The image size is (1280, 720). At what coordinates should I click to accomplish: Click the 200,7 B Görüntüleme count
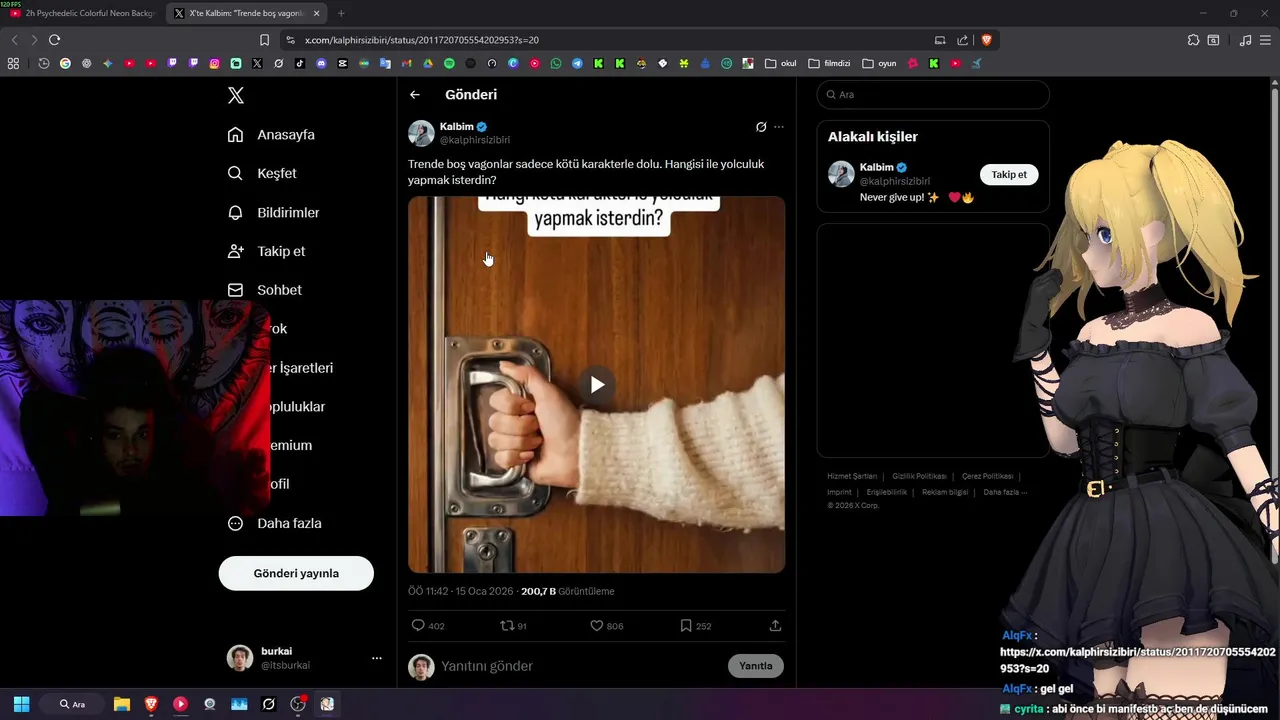tap(567, 591)
